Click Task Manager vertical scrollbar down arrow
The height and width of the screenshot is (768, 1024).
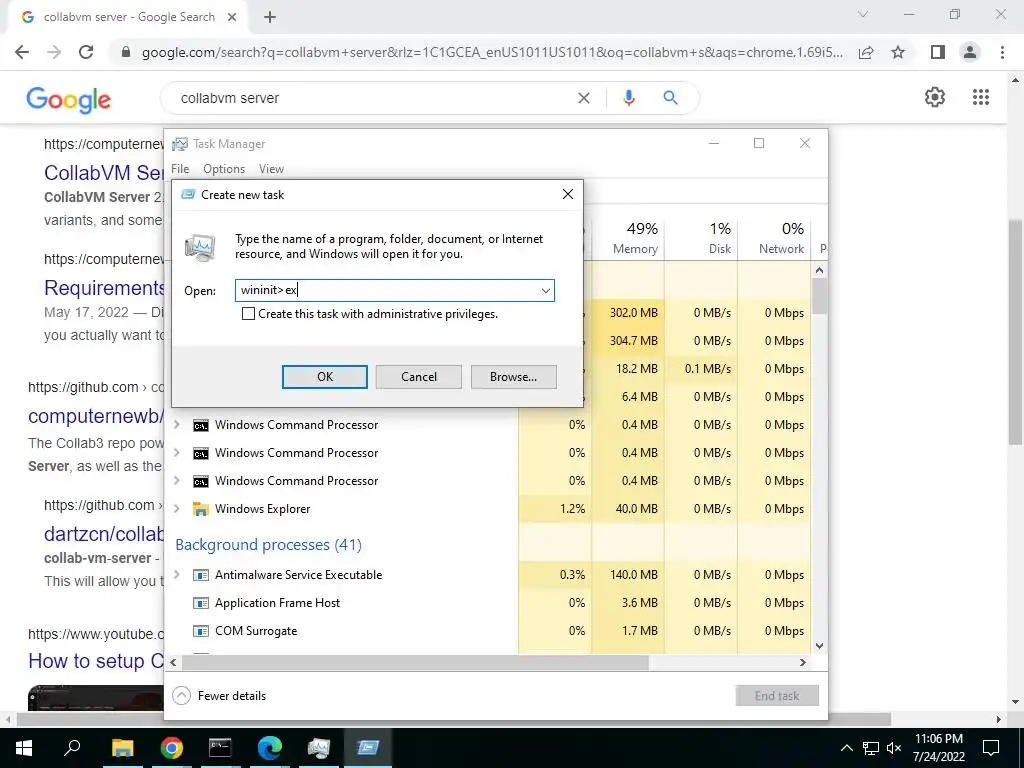coord(820,646)
